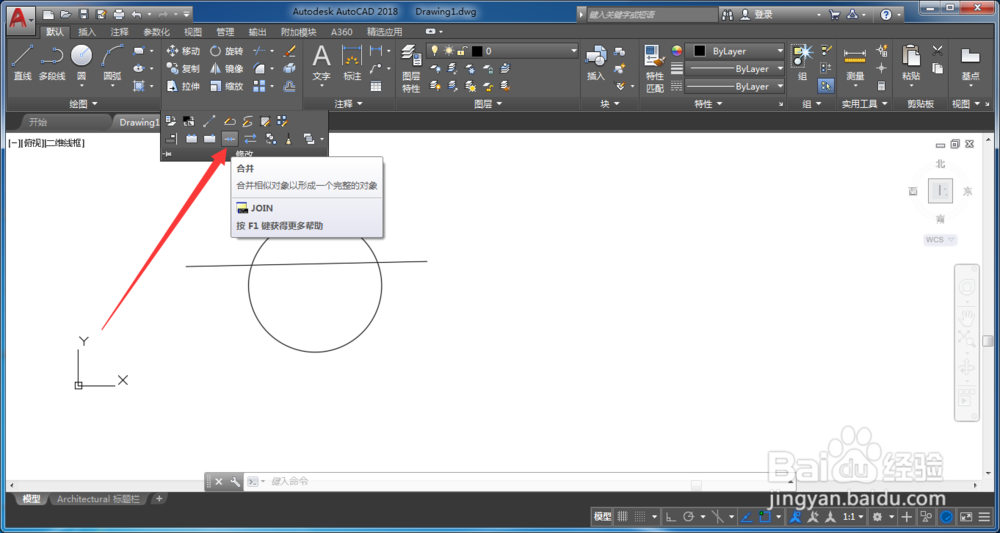Activate the 缩放 (Scale) tool
This screenshot has width=1000, height=533.
[227, 86]
